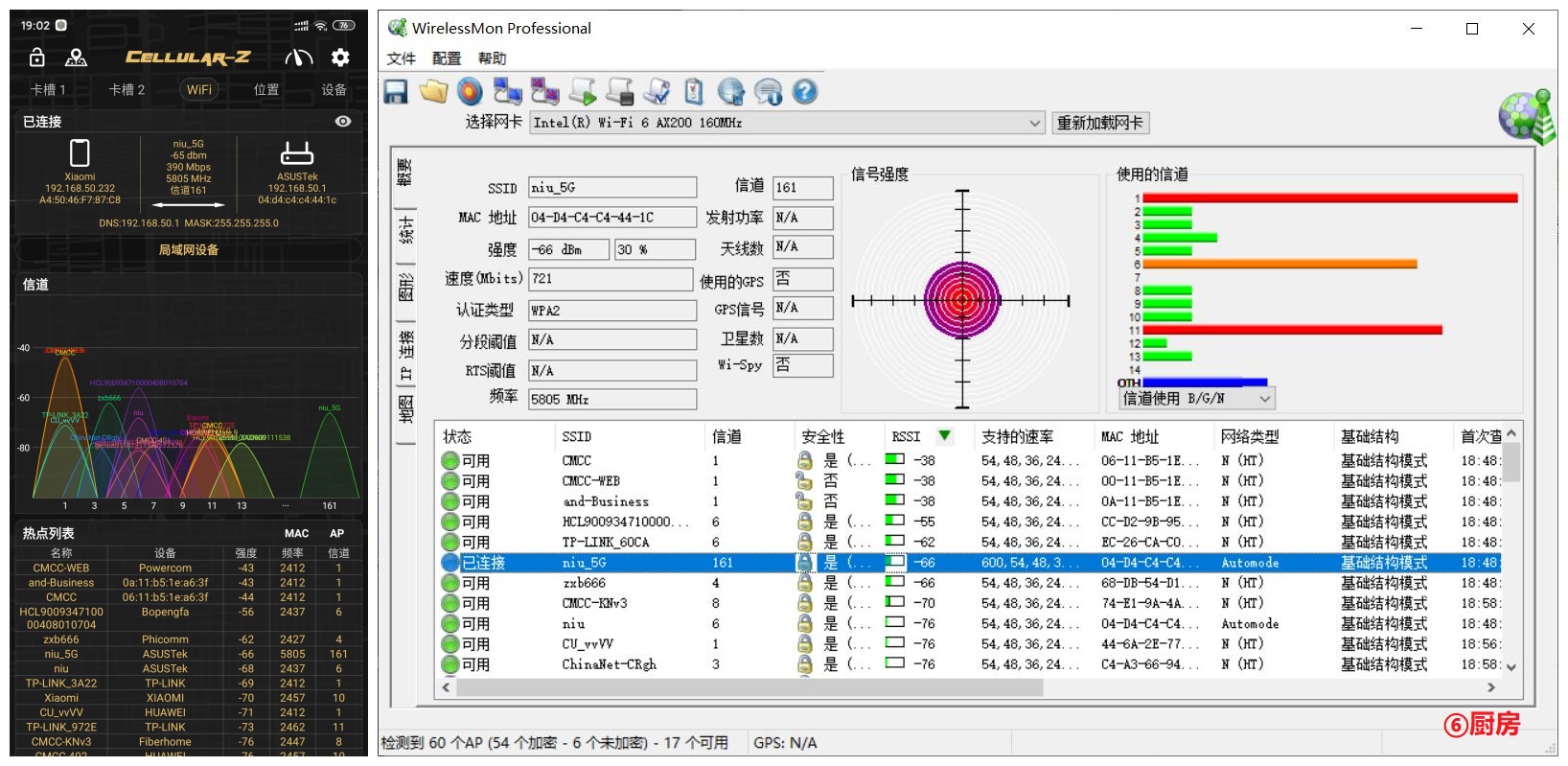Expand the 选择网卡 adapter dropdown
The height and width of the screenshot is (766, 1568).
click(x=1034, y=123)
